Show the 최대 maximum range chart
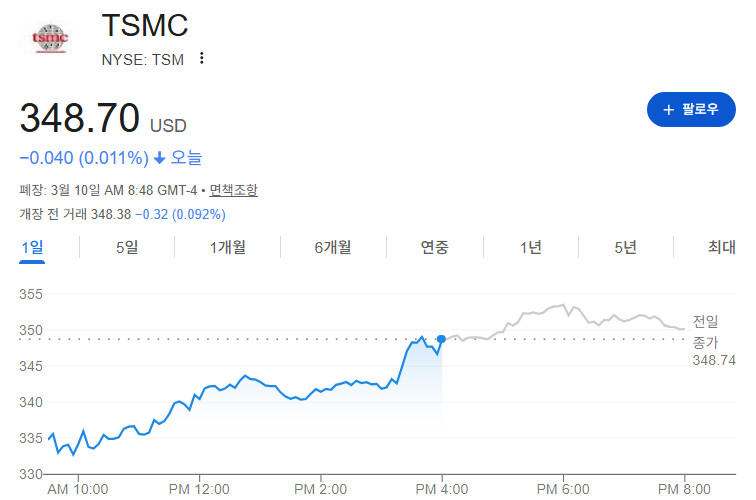The height and width of the screenshot is (500, 756). 722,247
